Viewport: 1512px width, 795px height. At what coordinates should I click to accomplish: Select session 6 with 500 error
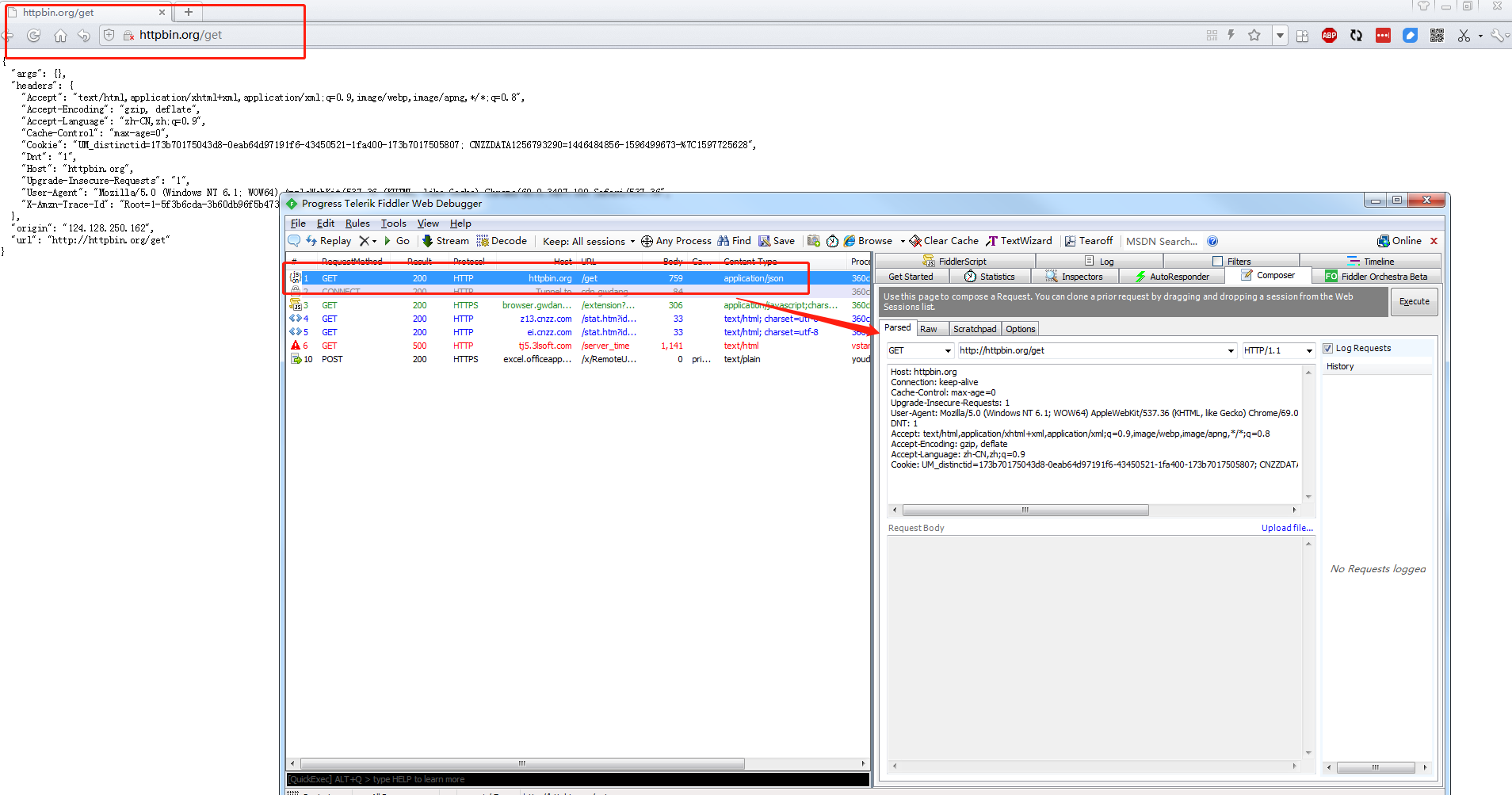[x=578, y=346]
